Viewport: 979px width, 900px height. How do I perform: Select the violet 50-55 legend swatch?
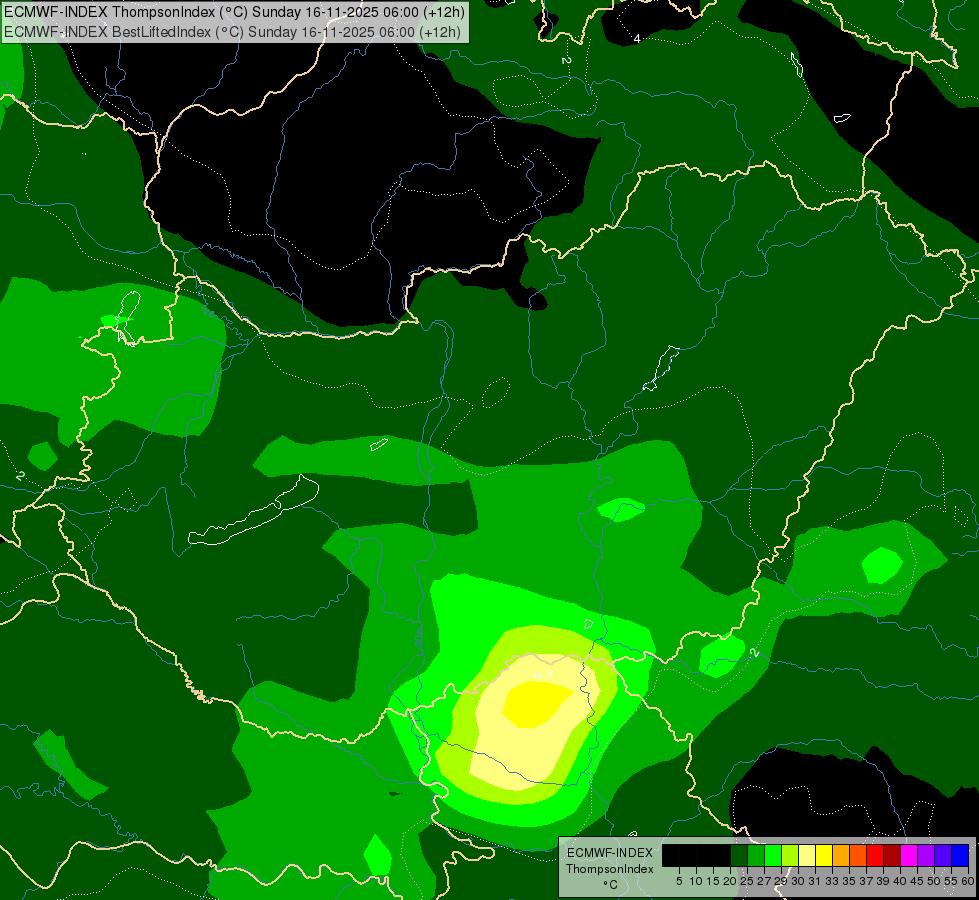(x=943, y=855)
